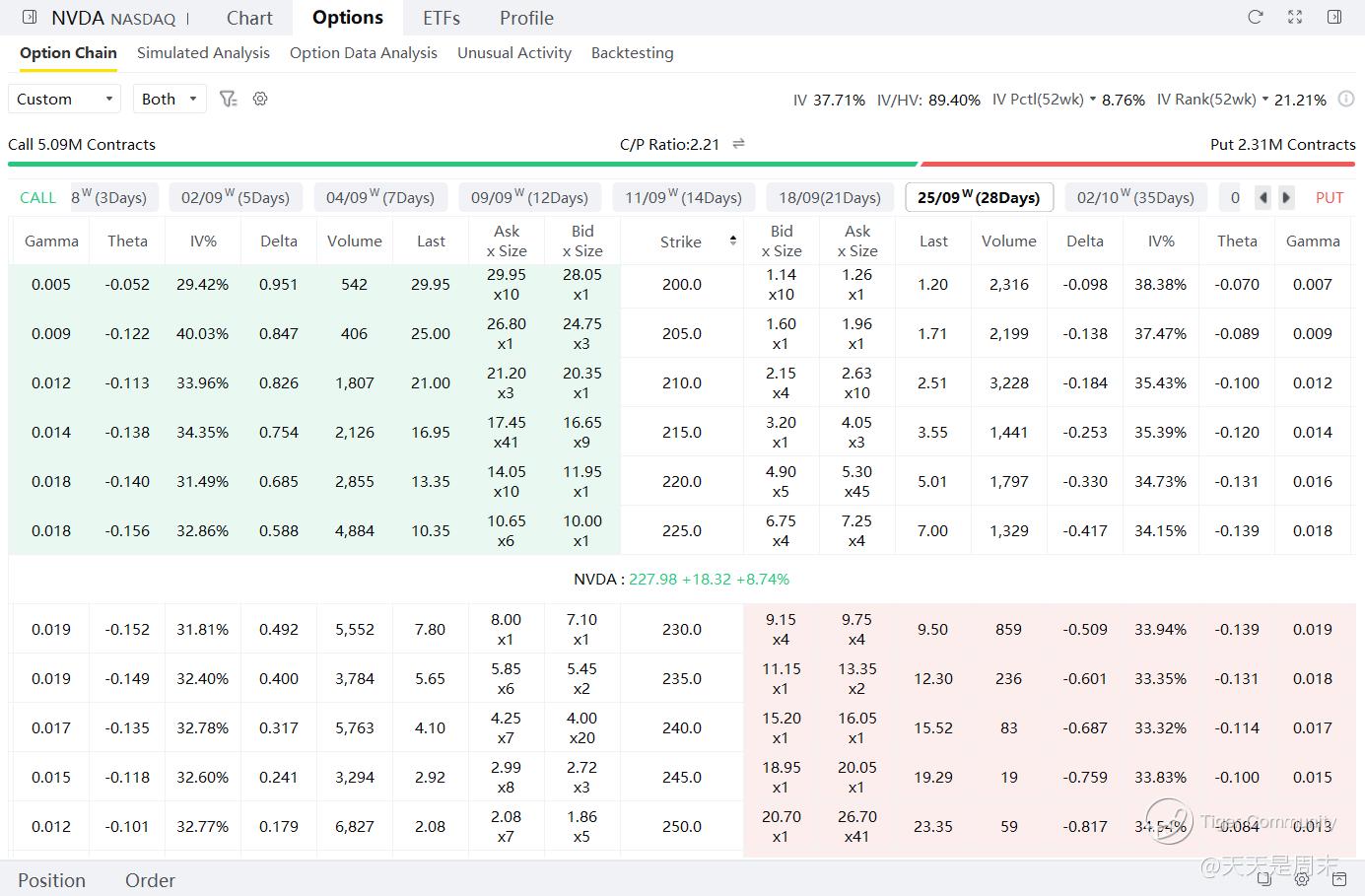Open the Custom strikes dropdown
Image resolution: width=1365 pixels, height=896 pixels.
pos(64,99)
